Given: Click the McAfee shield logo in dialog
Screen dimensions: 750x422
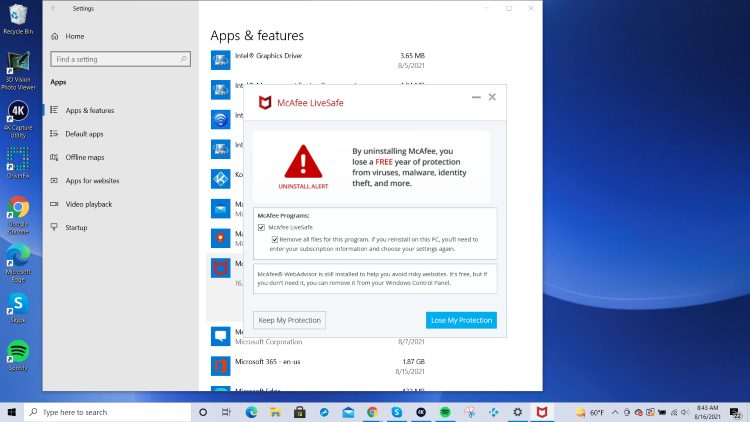Looking at the screenshot, I should tap(265, 102).
